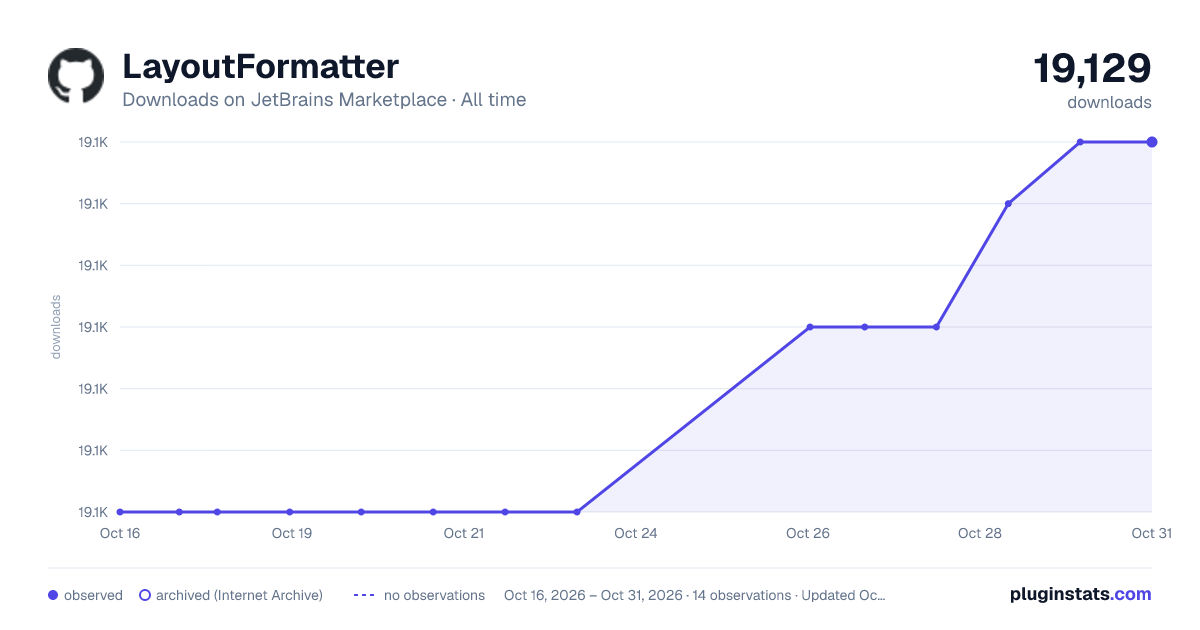Click the 'Downloads on JetBrains Marketplace · All time' subtitle
Viewport: 1200px width, 630px height.
(x=324, y=100)
